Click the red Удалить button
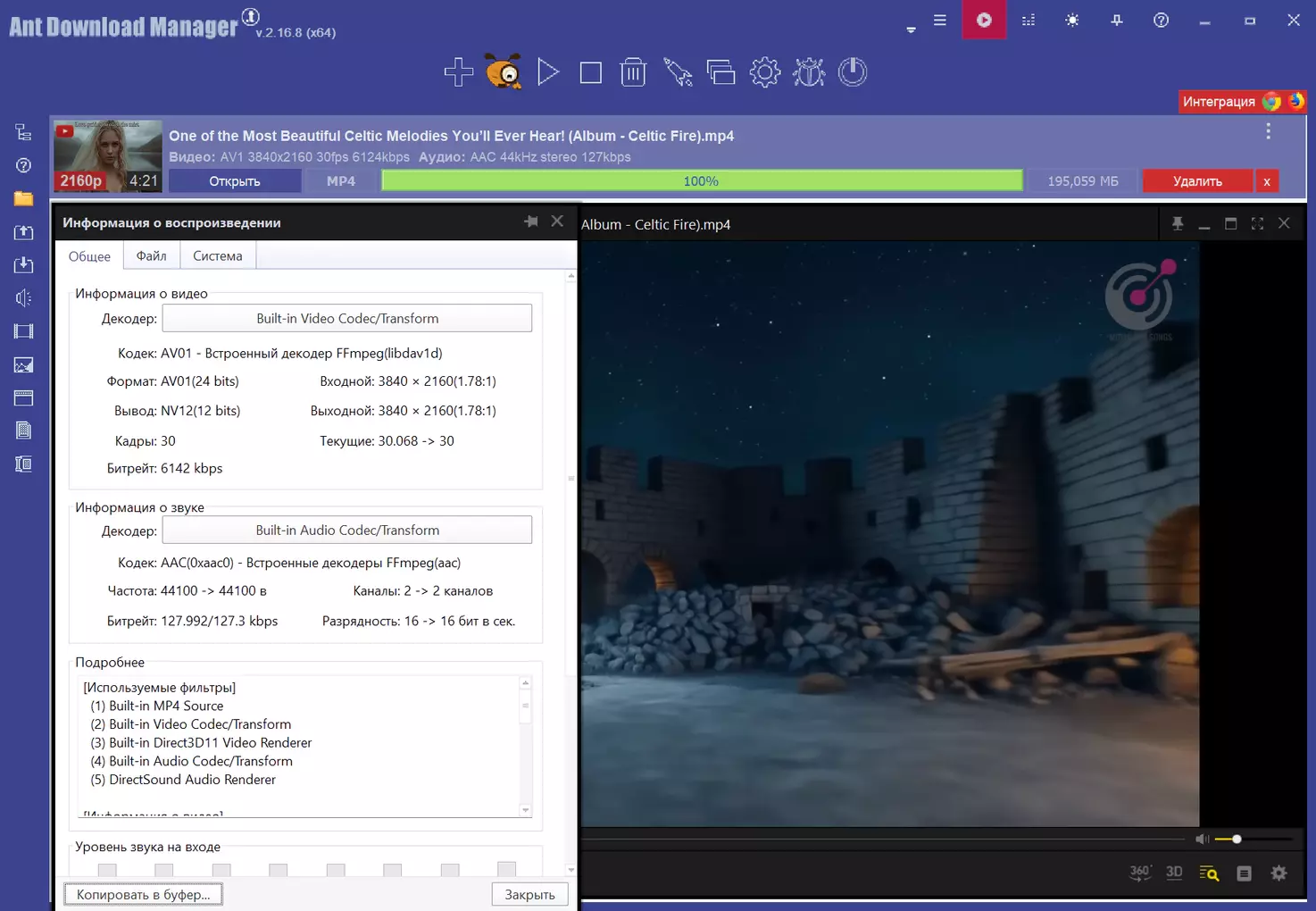The width and height of the screenshot is (1316, 911). pos(1196,181)
